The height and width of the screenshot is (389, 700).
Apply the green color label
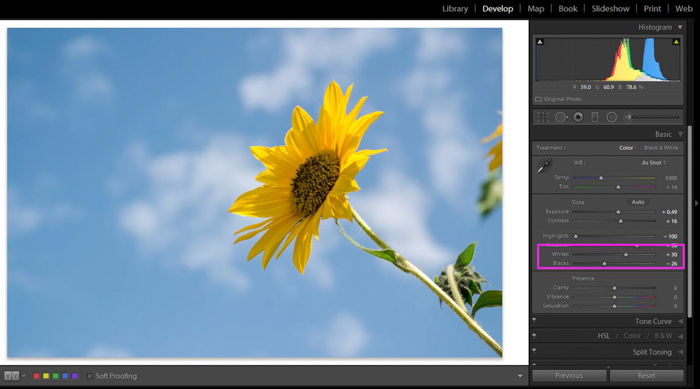coord(55,376)
